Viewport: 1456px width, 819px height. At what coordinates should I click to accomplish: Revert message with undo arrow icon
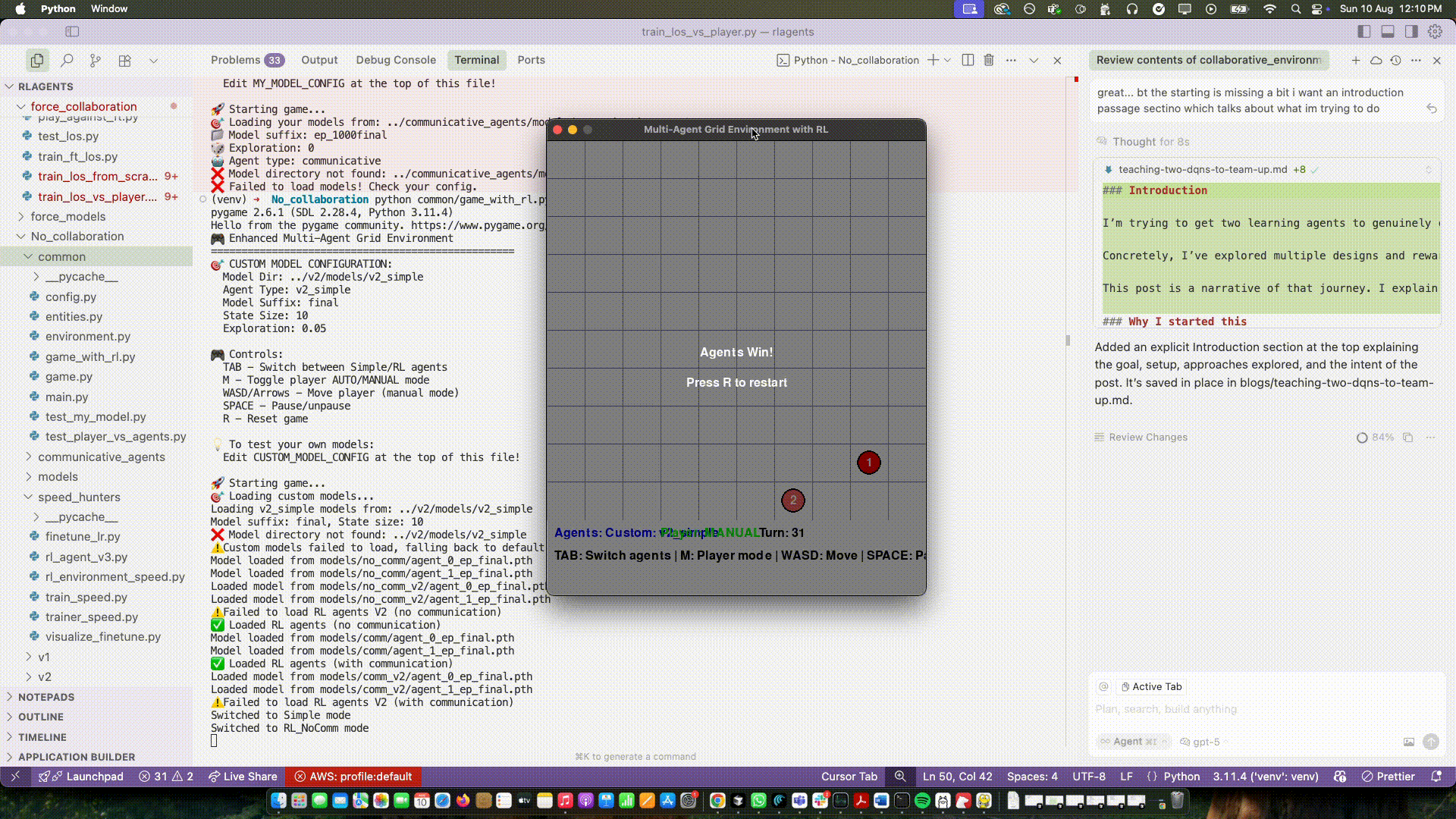1431,108
